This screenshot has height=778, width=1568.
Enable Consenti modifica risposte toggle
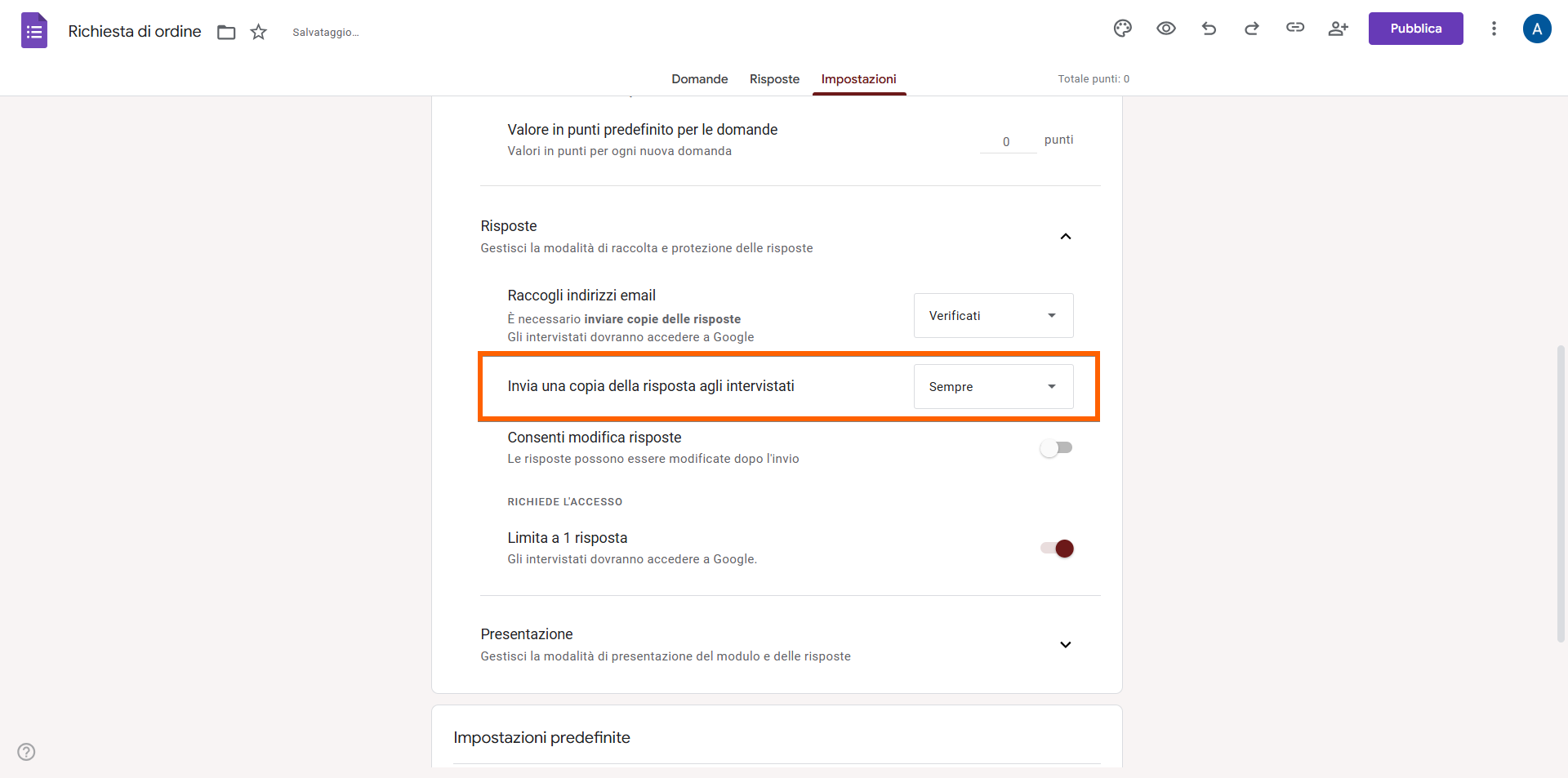[x=1057, y=448]
